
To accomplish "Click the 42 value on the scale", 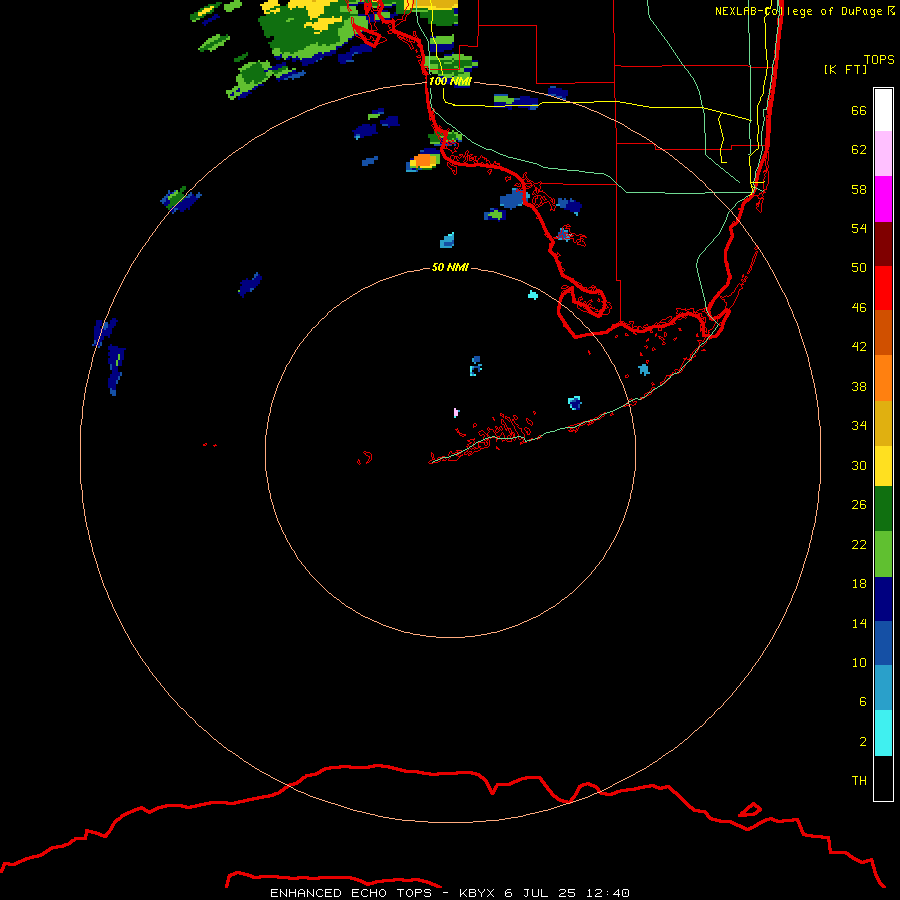I will point(859,347).
